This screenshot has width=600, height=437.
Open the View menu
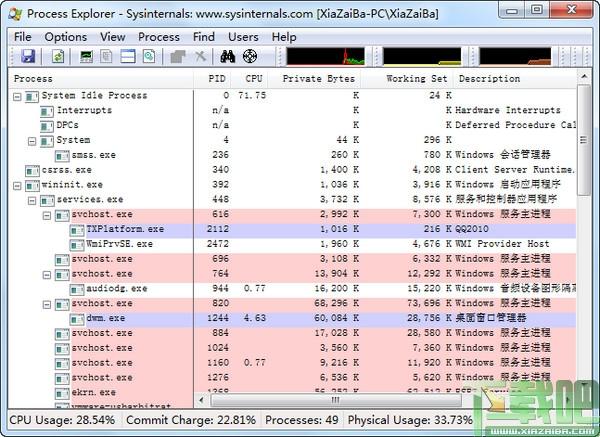112,37
